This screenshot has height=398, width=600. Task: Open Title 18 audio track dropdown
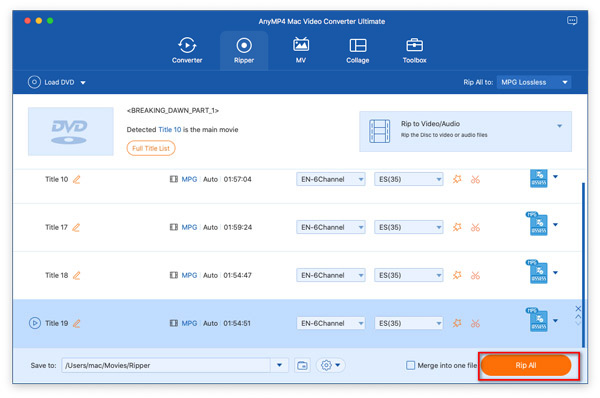(x=331, y=275)
